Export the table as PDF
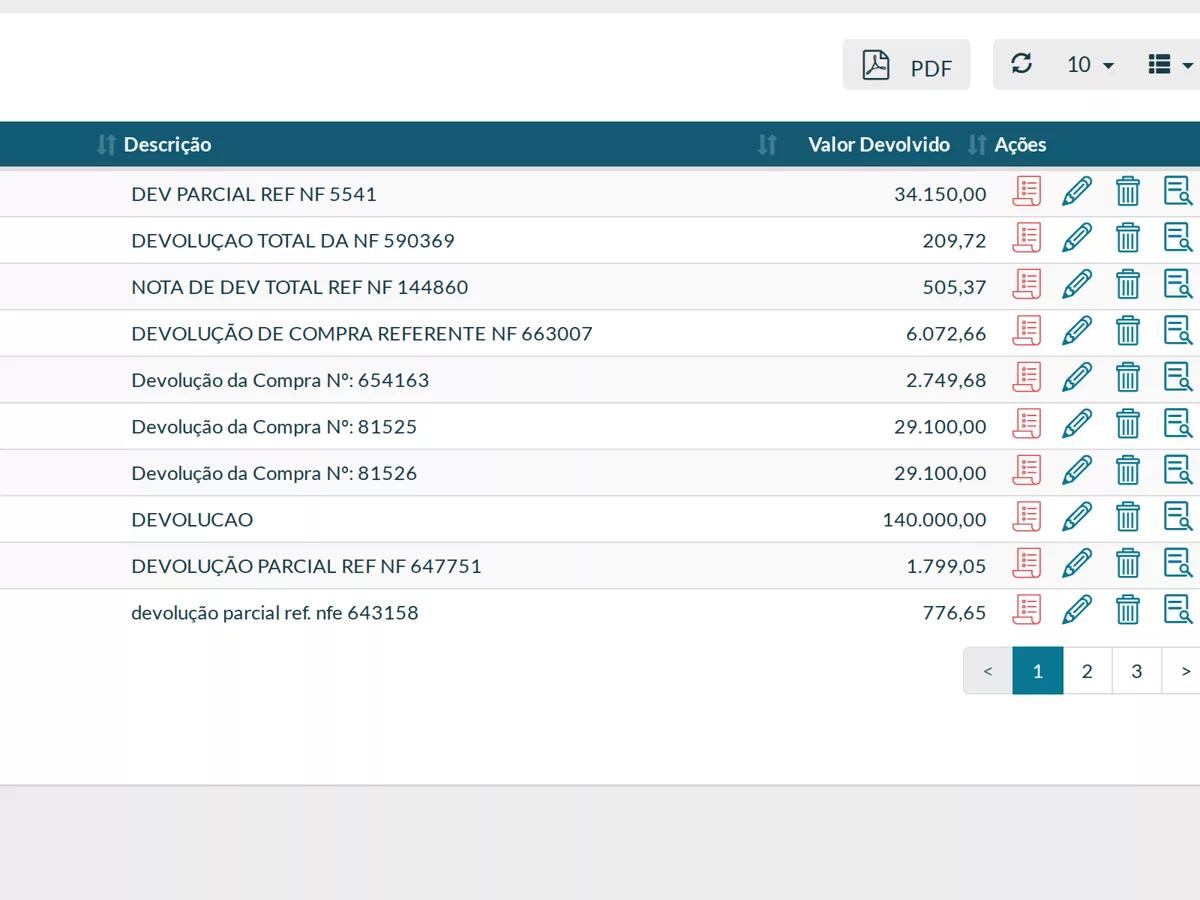The height and width of the screenshot is (900, 1200). 907,65
